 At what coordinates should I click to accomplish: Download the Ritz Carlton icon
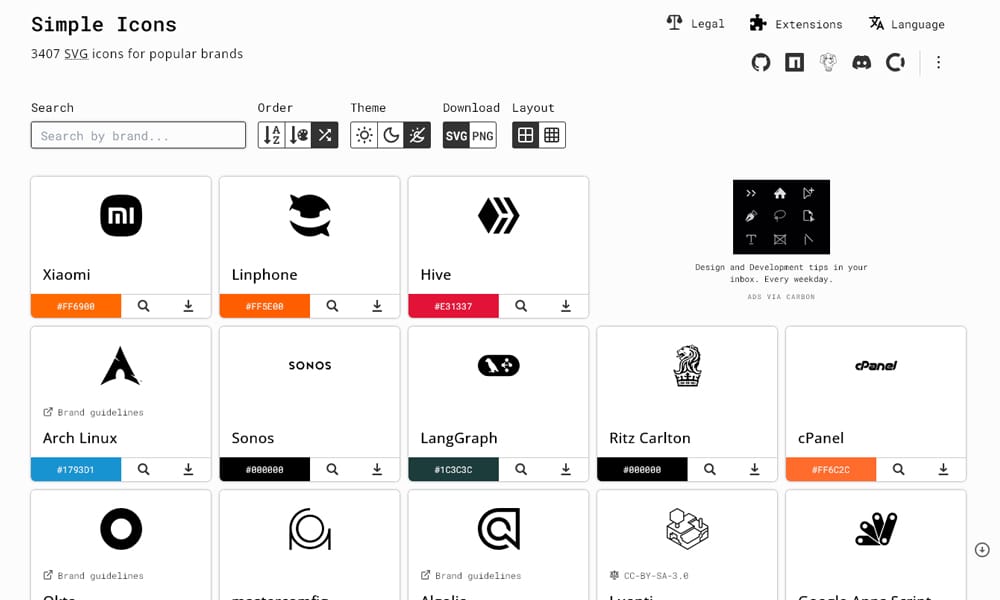(x=754, y=469)
